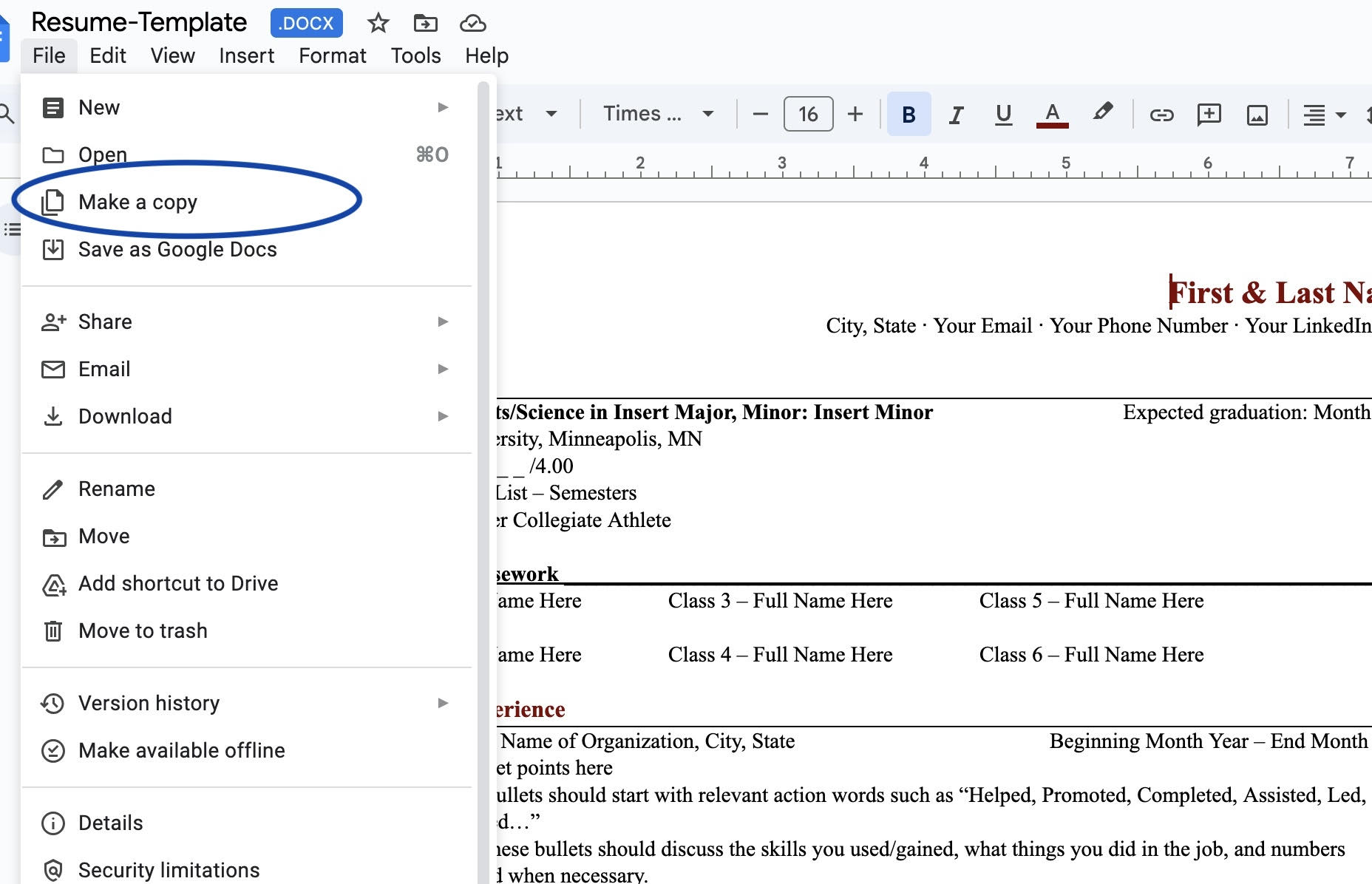Add a comment

click(1209, 114)
